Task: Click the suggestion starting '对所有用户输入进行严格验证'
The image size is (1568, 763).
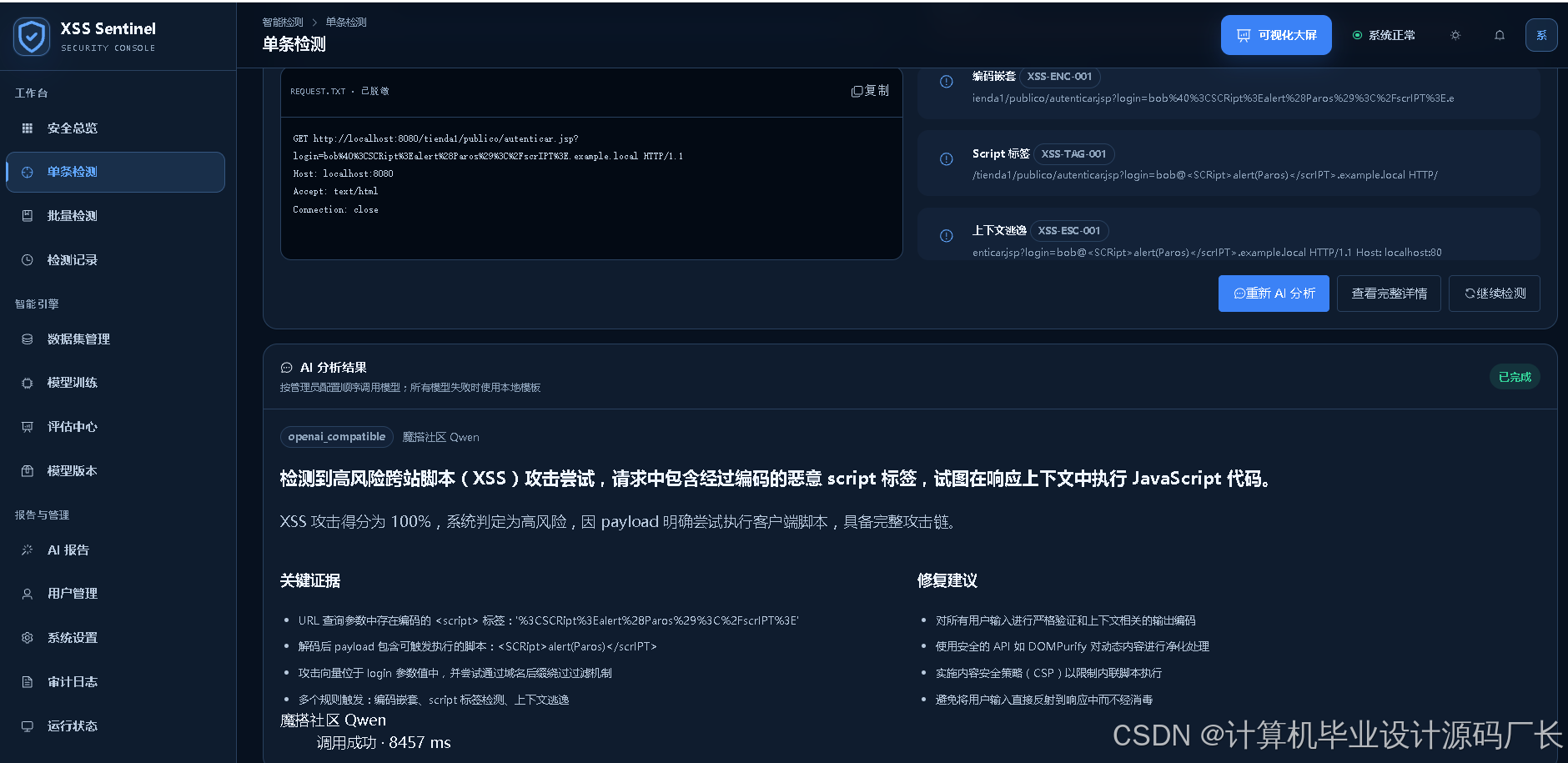Action: [1065, 621]
